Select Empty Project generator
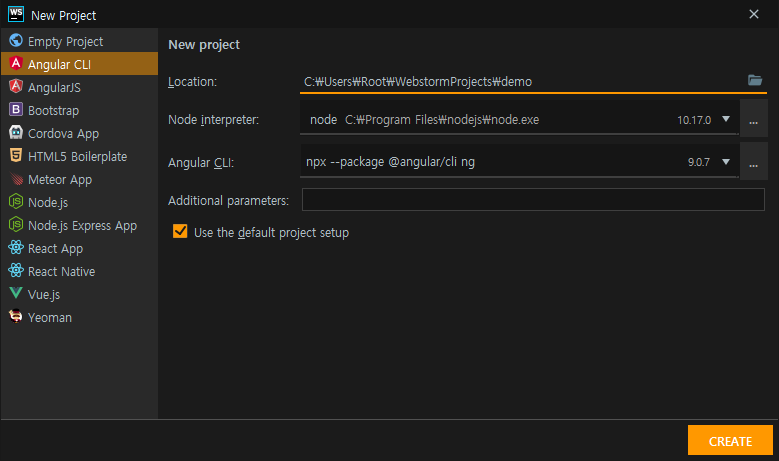779x461 pixels. (x=79, y=41)
